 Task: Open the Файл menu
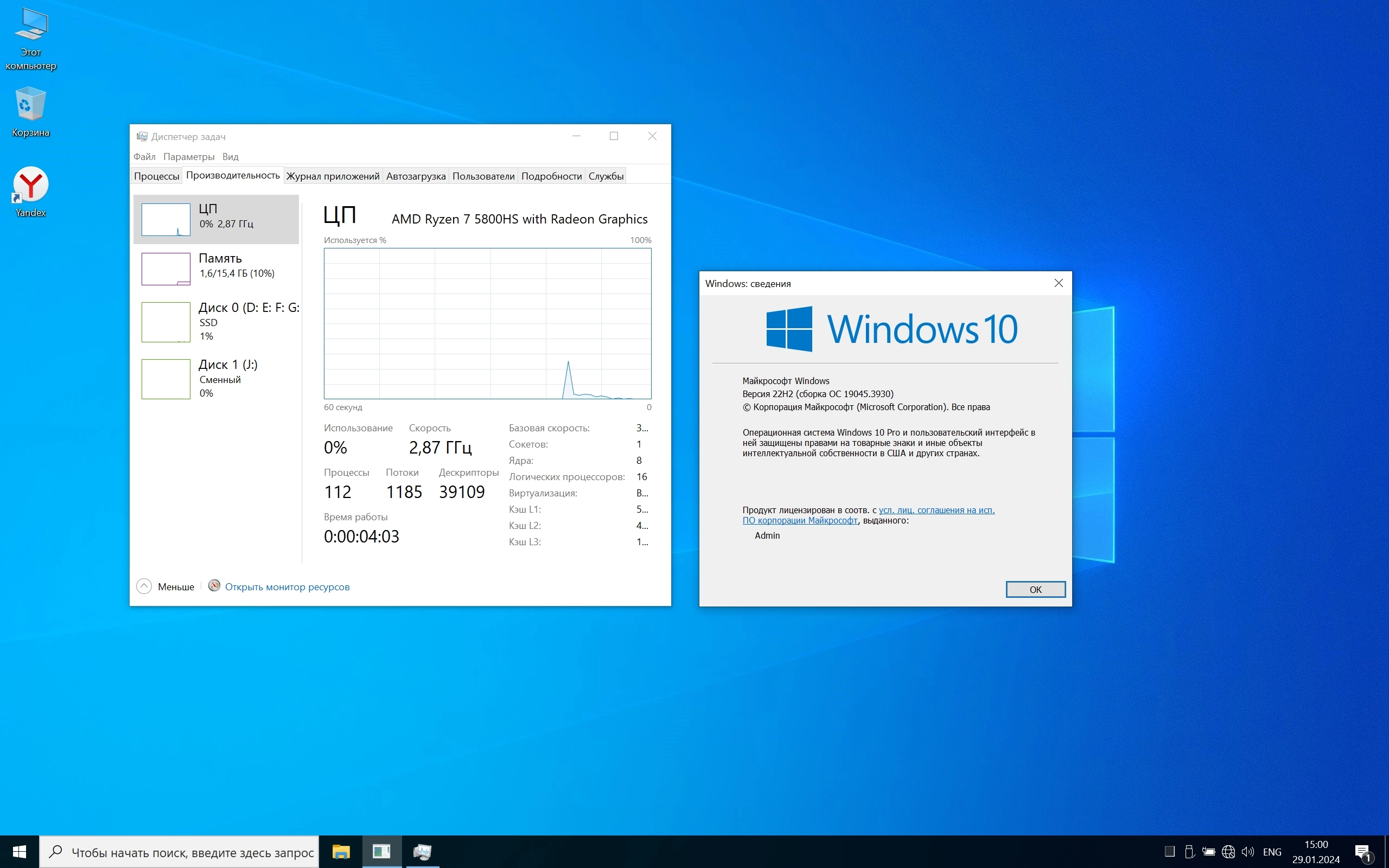pyautogui.click(x=144, y=157)
